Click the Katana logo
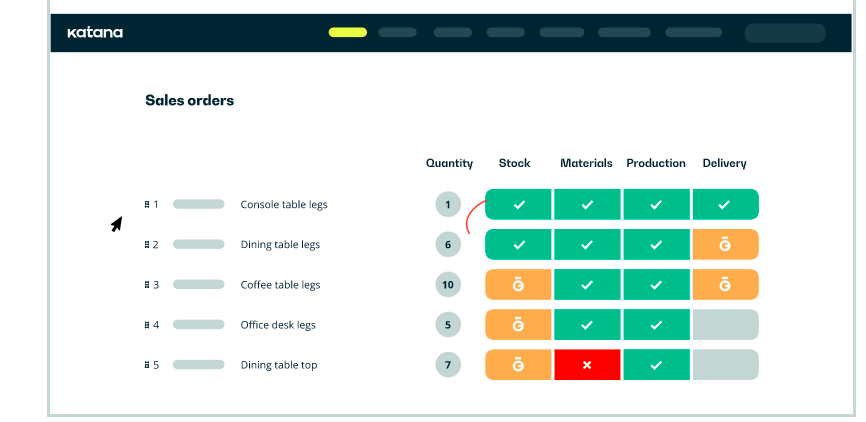The height and width of the screenshot is (422, 866). pos(95,33)
